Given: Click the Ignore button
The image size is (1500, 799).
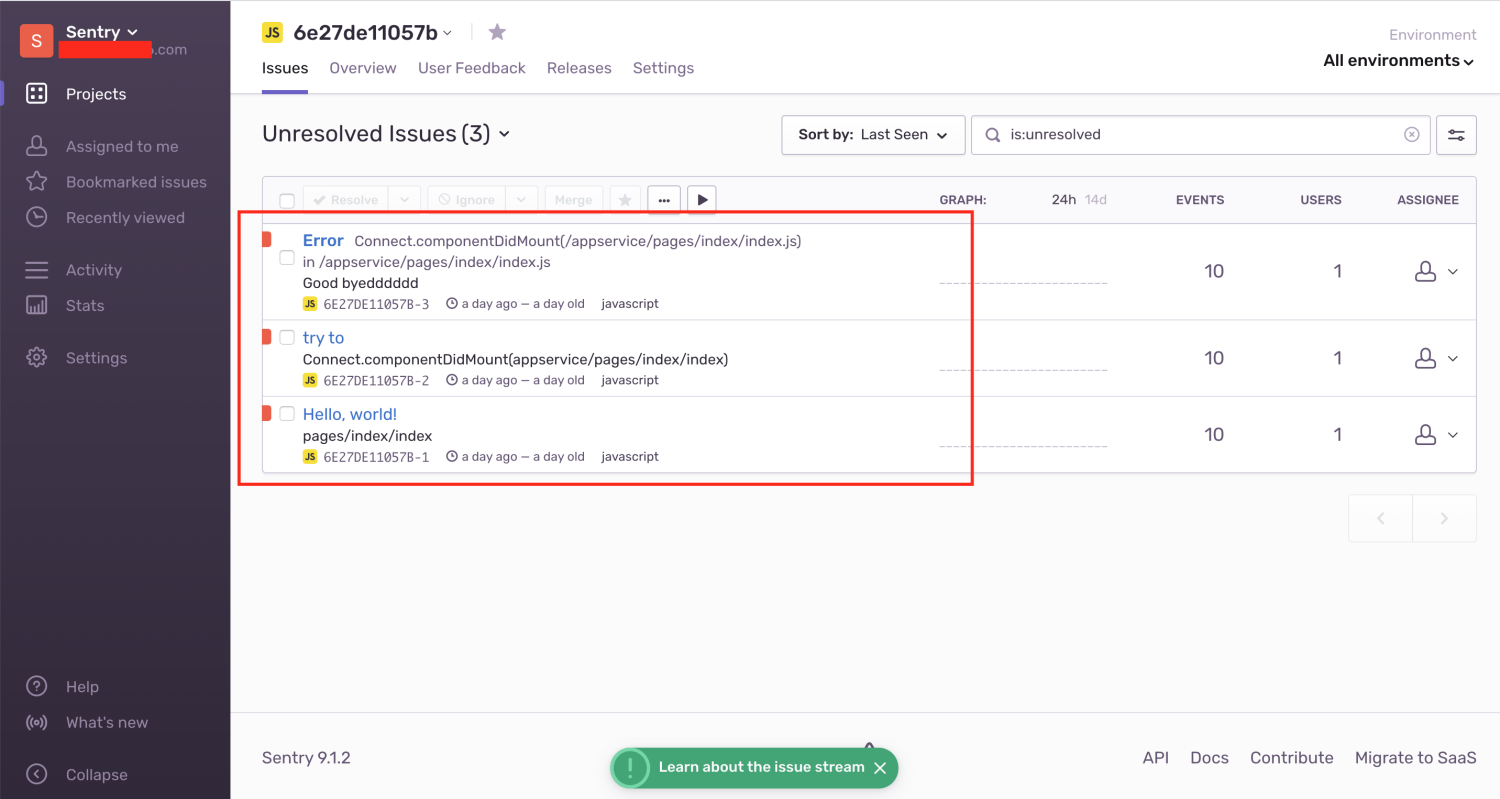Looking at the screenshot, I should pyautogui.click(x=466, y=200).
